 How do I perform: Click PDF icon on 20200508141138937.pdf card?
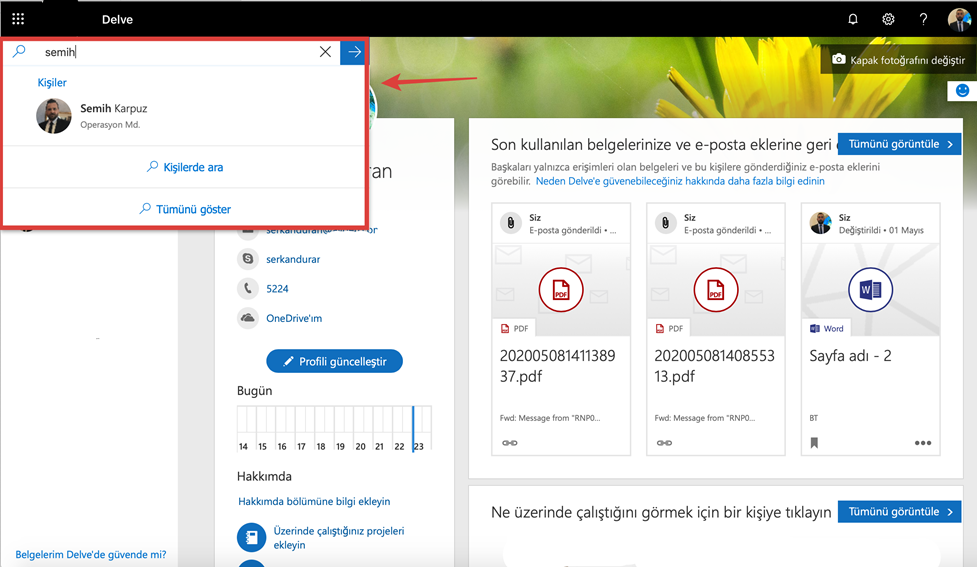tap(561, 290)
